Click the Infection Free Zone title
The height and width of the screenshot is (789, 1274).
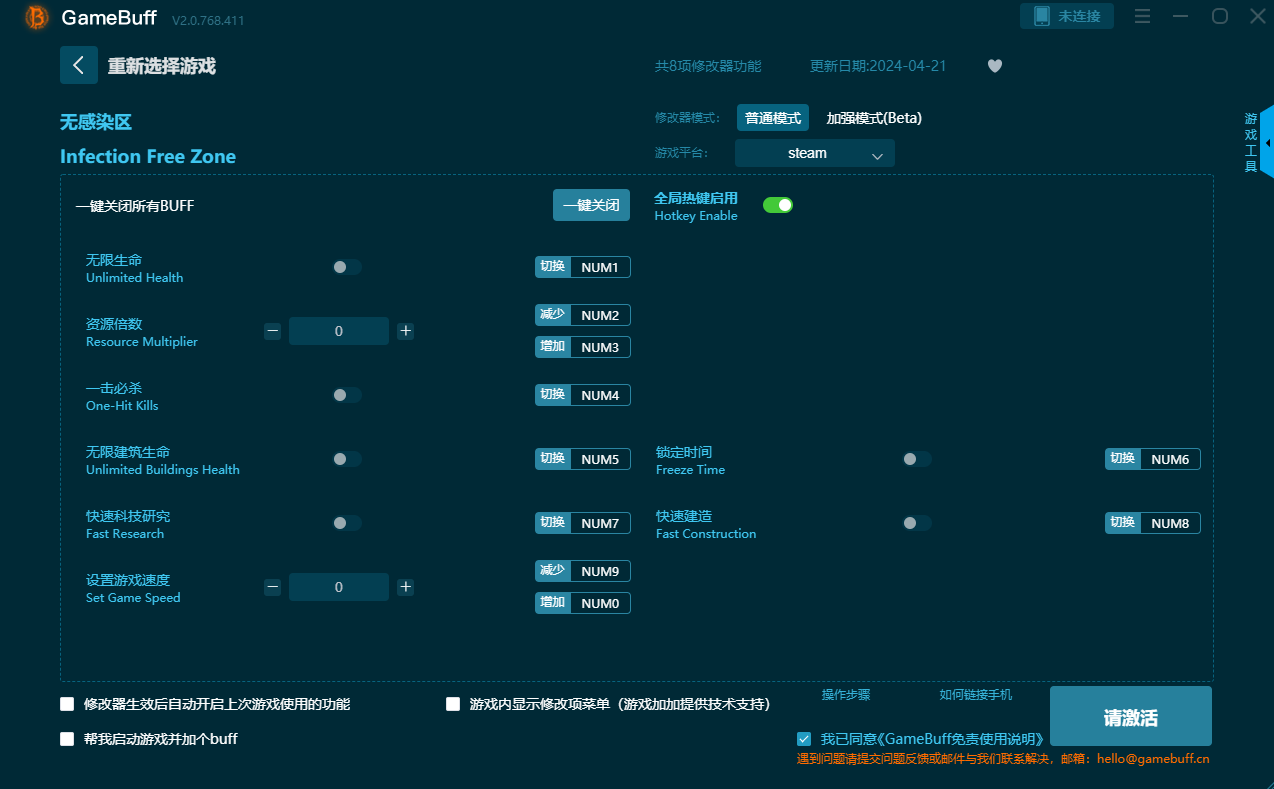[148, 156]
